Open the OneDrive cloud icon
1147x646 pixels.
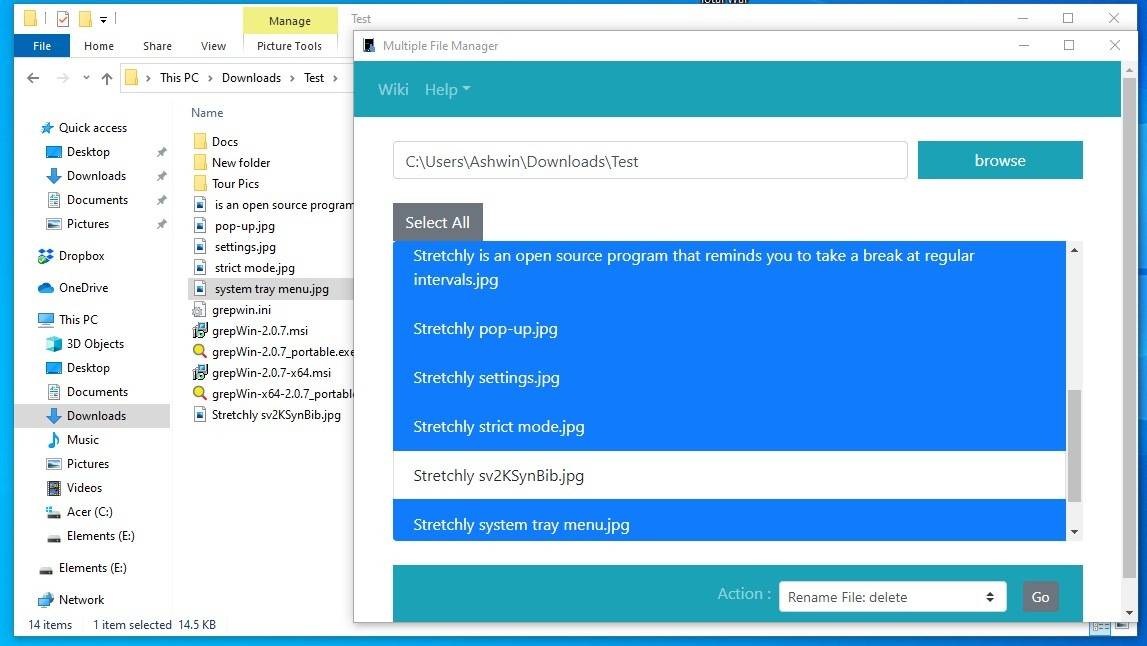(45, 288)
